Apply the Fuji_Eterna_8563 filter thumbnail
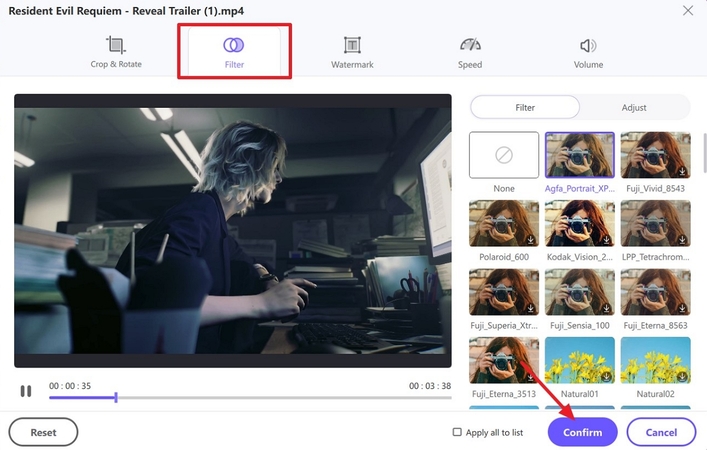This screenshot has width=707, height=450. point(655,292)
